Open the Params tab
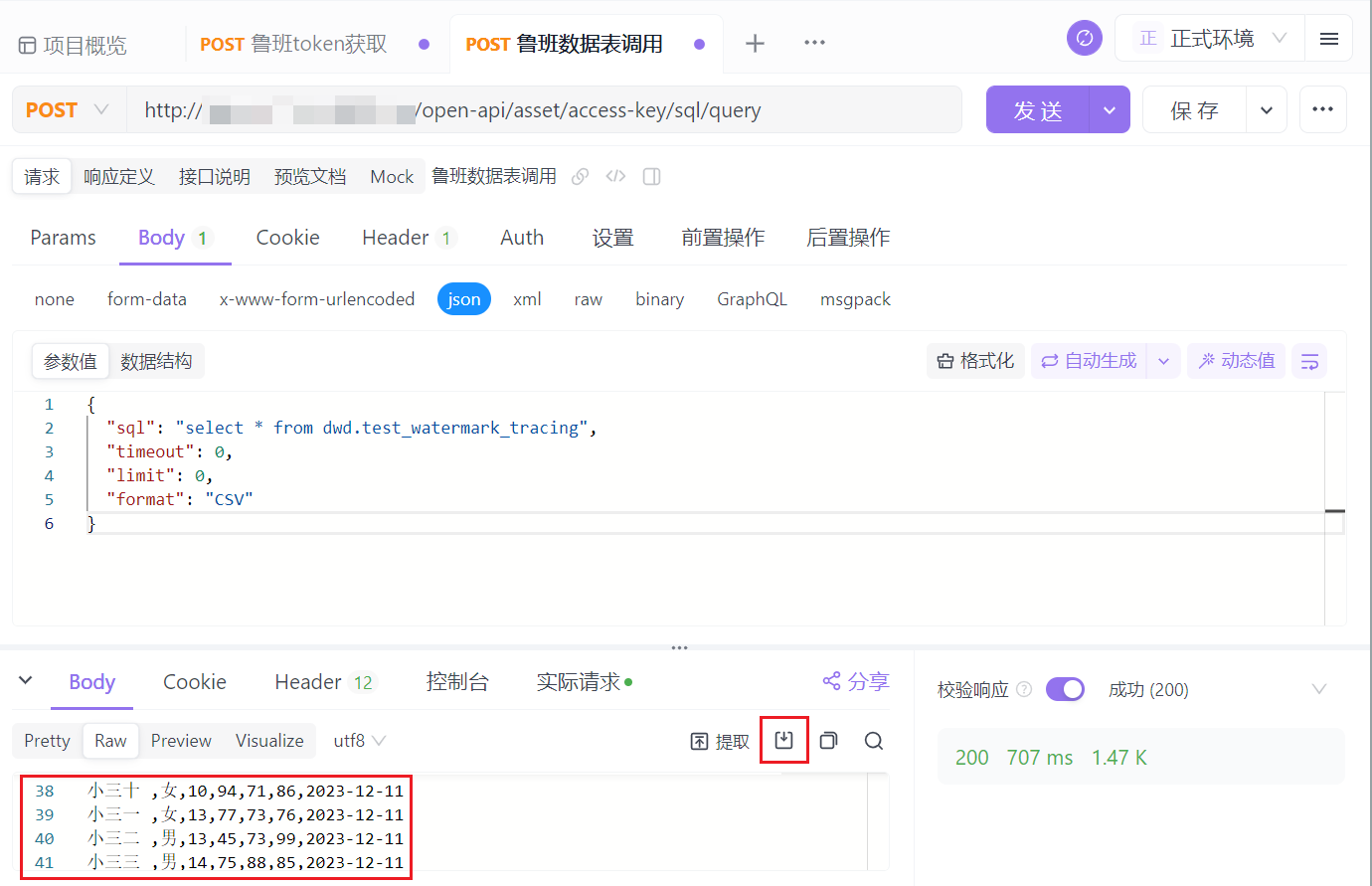This screenshot has height=886, width=1372. tap(63, 237)
